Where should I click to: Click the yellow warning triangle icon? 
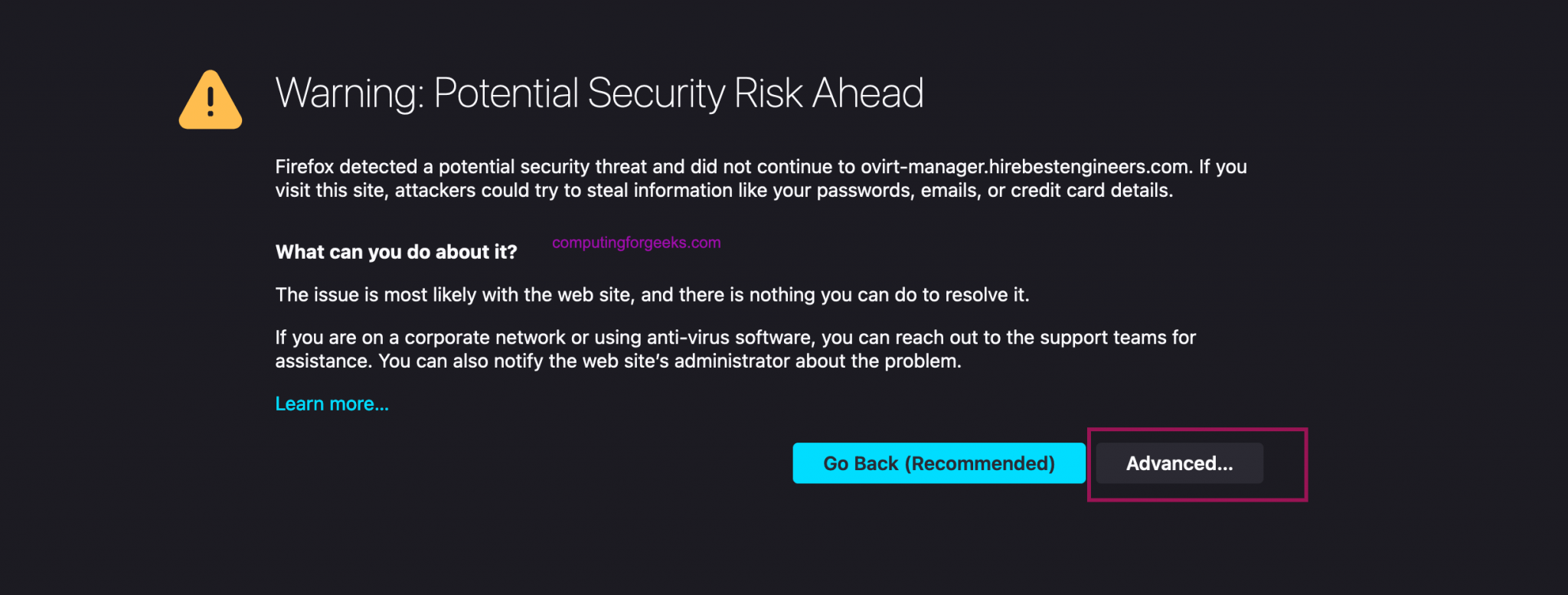click(x=211, y=100)
